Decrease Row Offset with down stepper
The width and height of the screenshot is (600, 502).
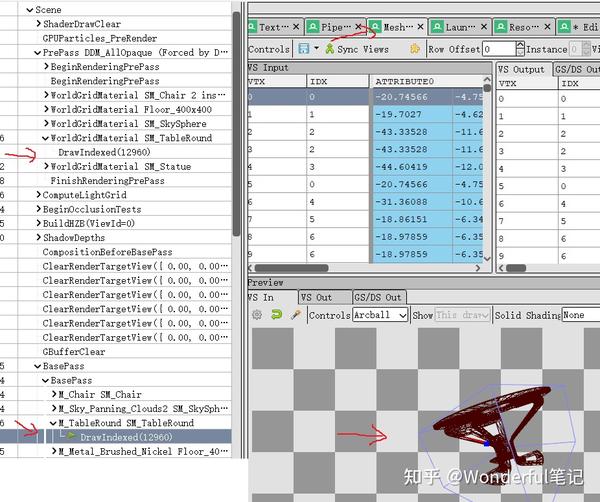(520, 53)
